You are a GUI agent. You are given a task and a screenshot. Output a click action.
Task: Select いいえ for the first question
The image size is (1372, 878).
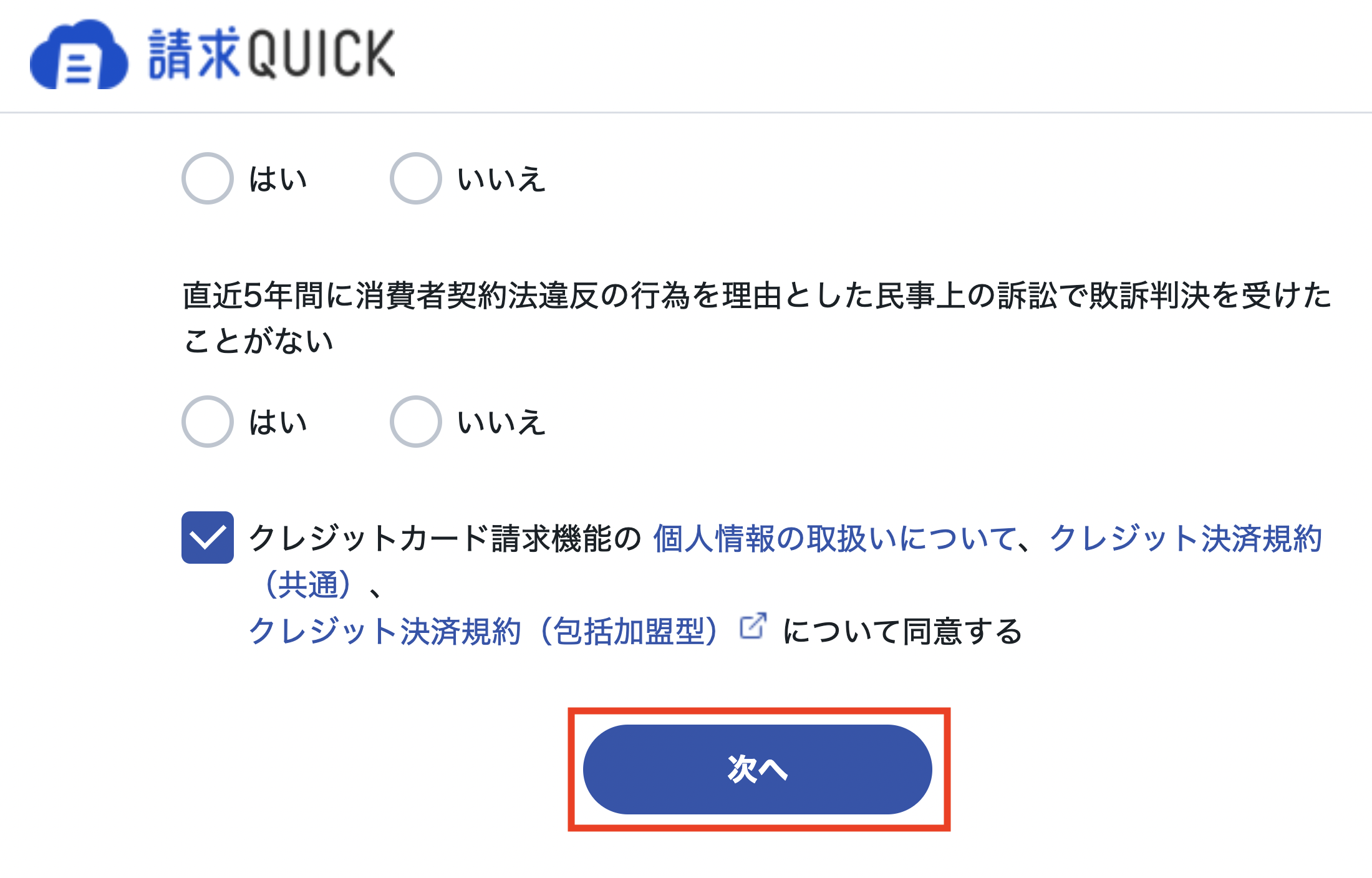(x=415, y=178)
